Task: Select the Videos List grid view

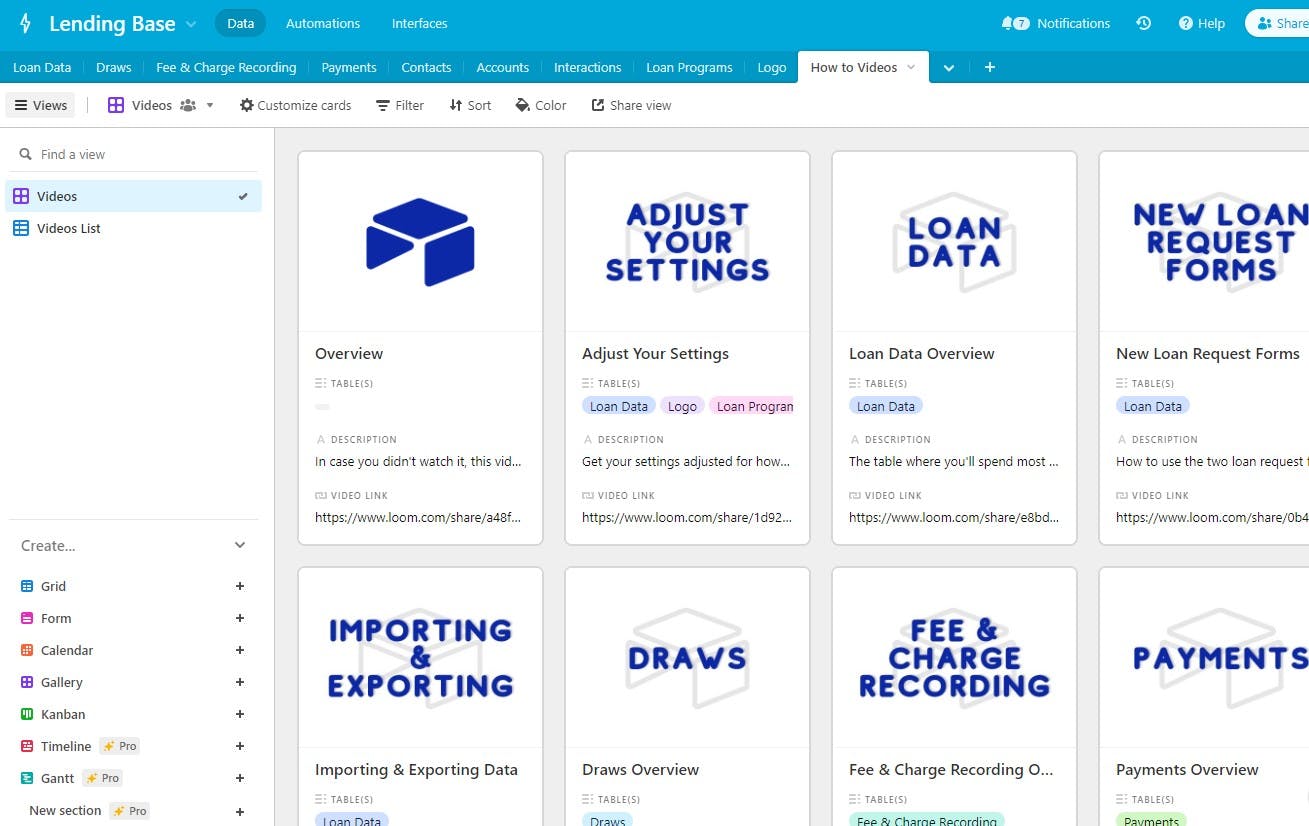Action: 134,228
